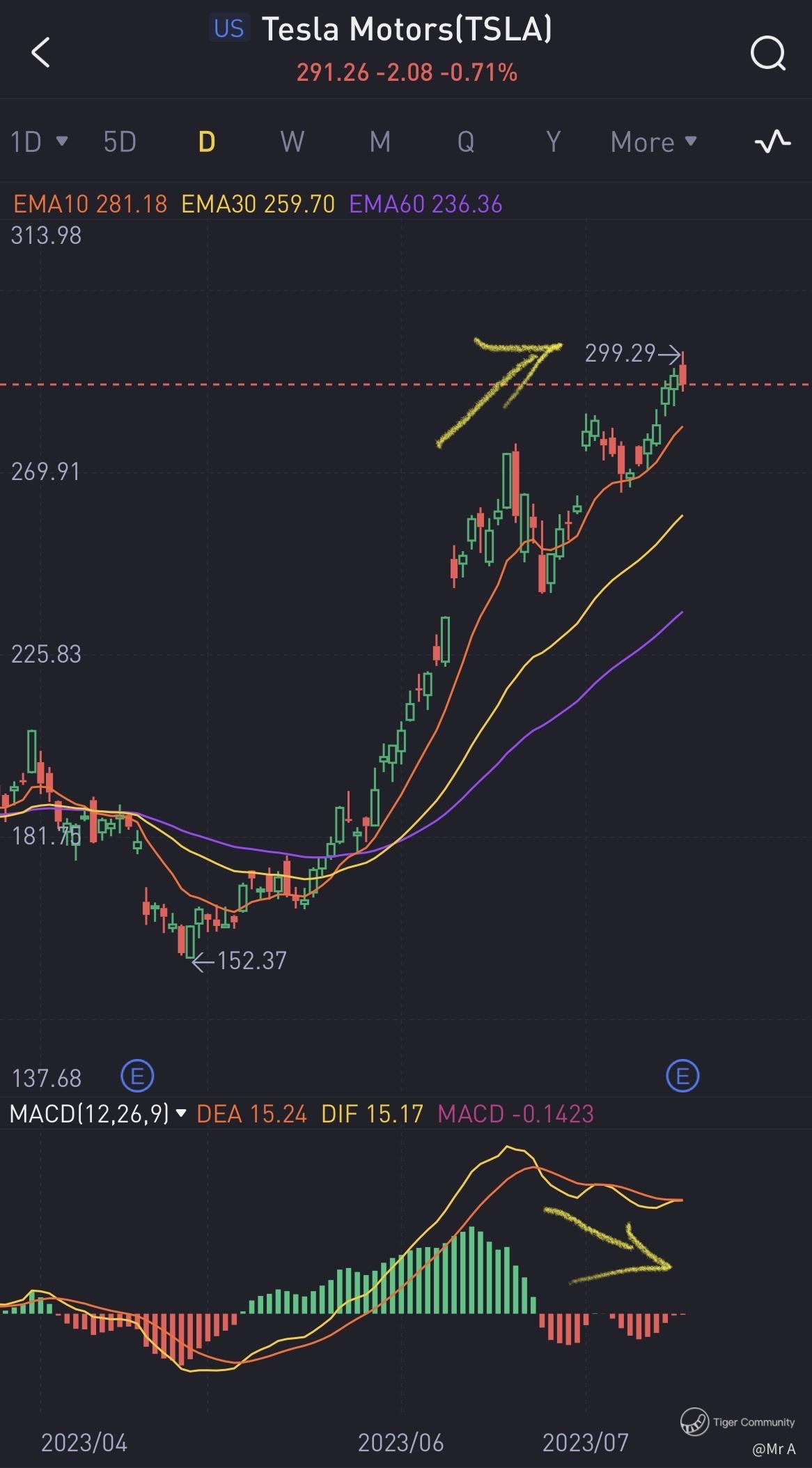Viewport: 812px width, 1468px height.
Task: Switch to the W weekly tab
Action: point(292,142)
